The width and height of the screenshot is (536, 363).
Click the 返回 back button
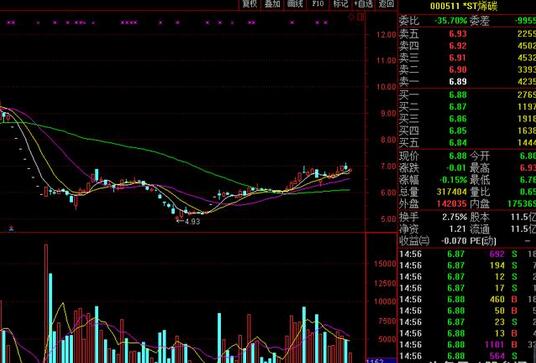tap(386, 4)
